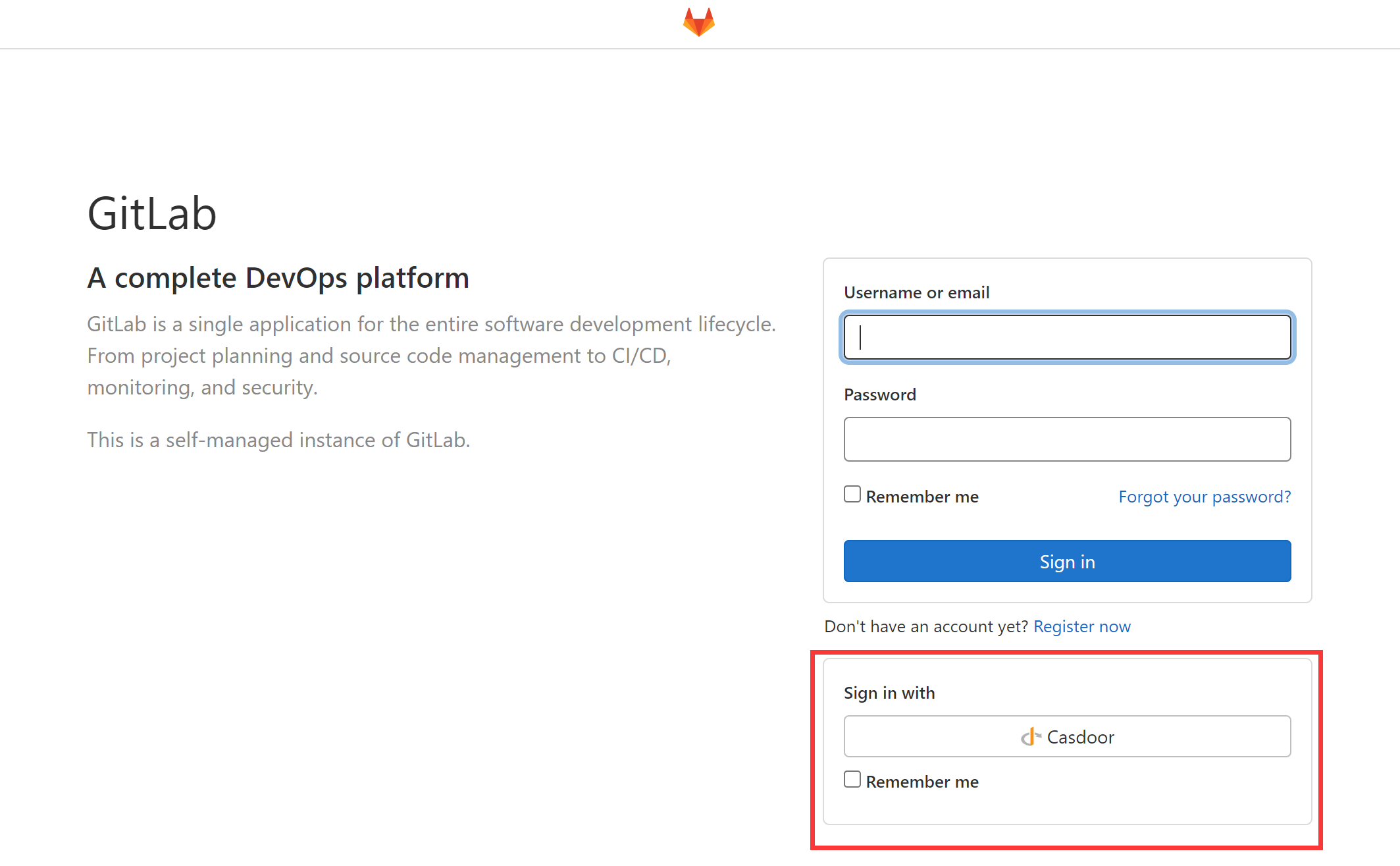Viewport: 1400px width, 866px height.
Task: Click the Username or email input field
Action: coord(1066,337)
